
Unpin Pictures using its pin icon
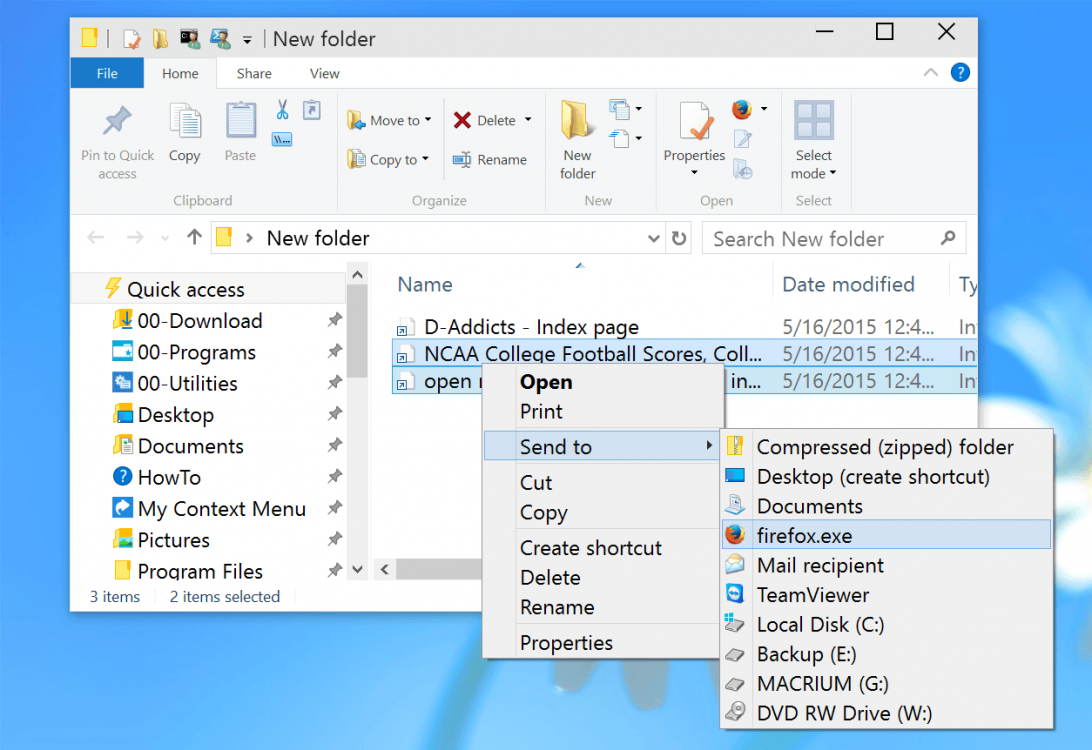click(335, 539)
